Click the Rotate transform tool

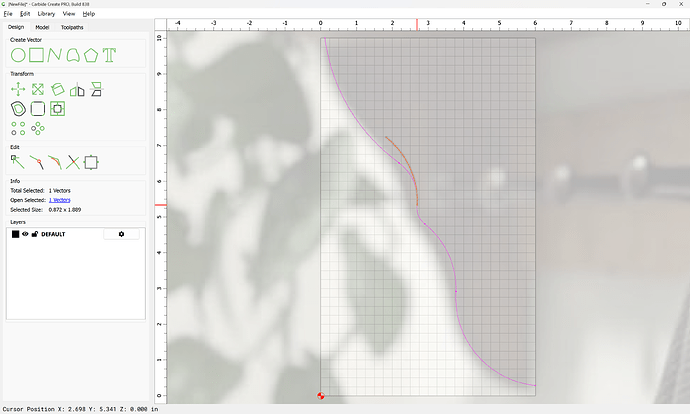pyautogui.click(x=57, y=89)
